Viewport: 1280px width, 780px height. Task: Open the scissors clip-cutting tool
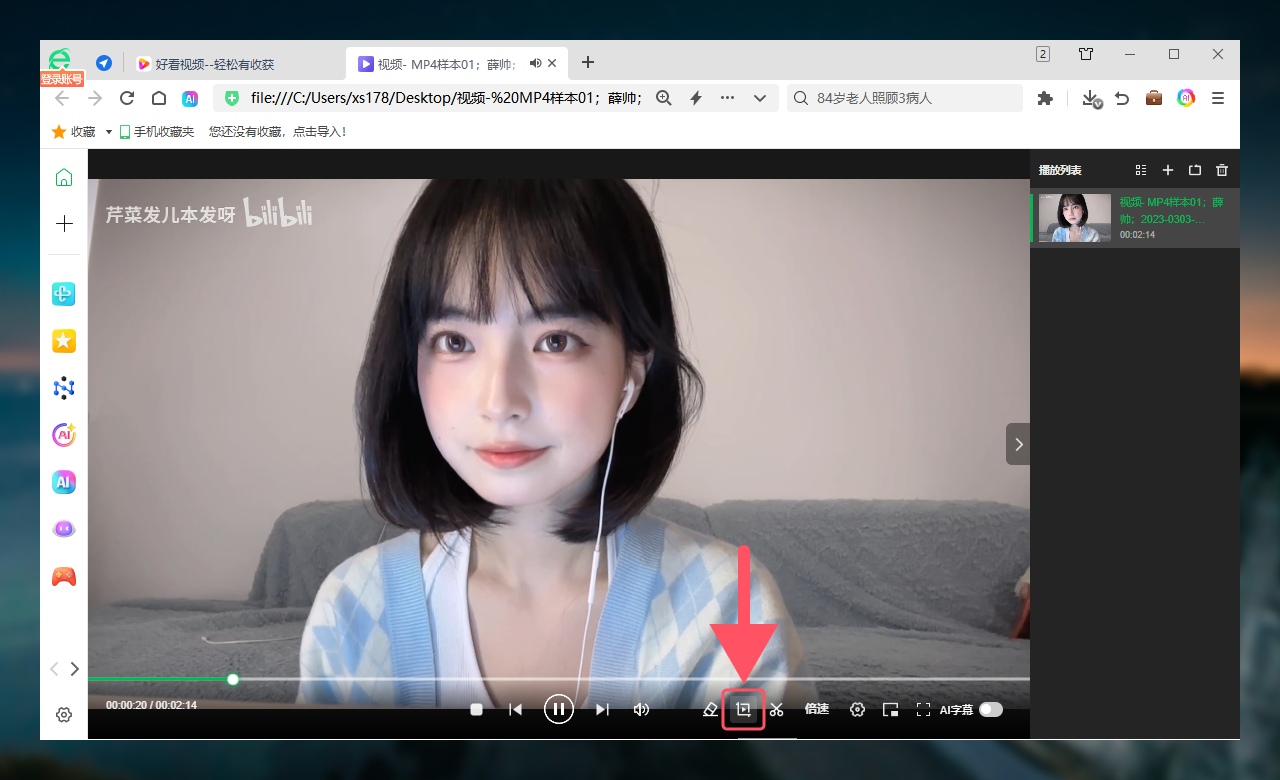(776, 709)
